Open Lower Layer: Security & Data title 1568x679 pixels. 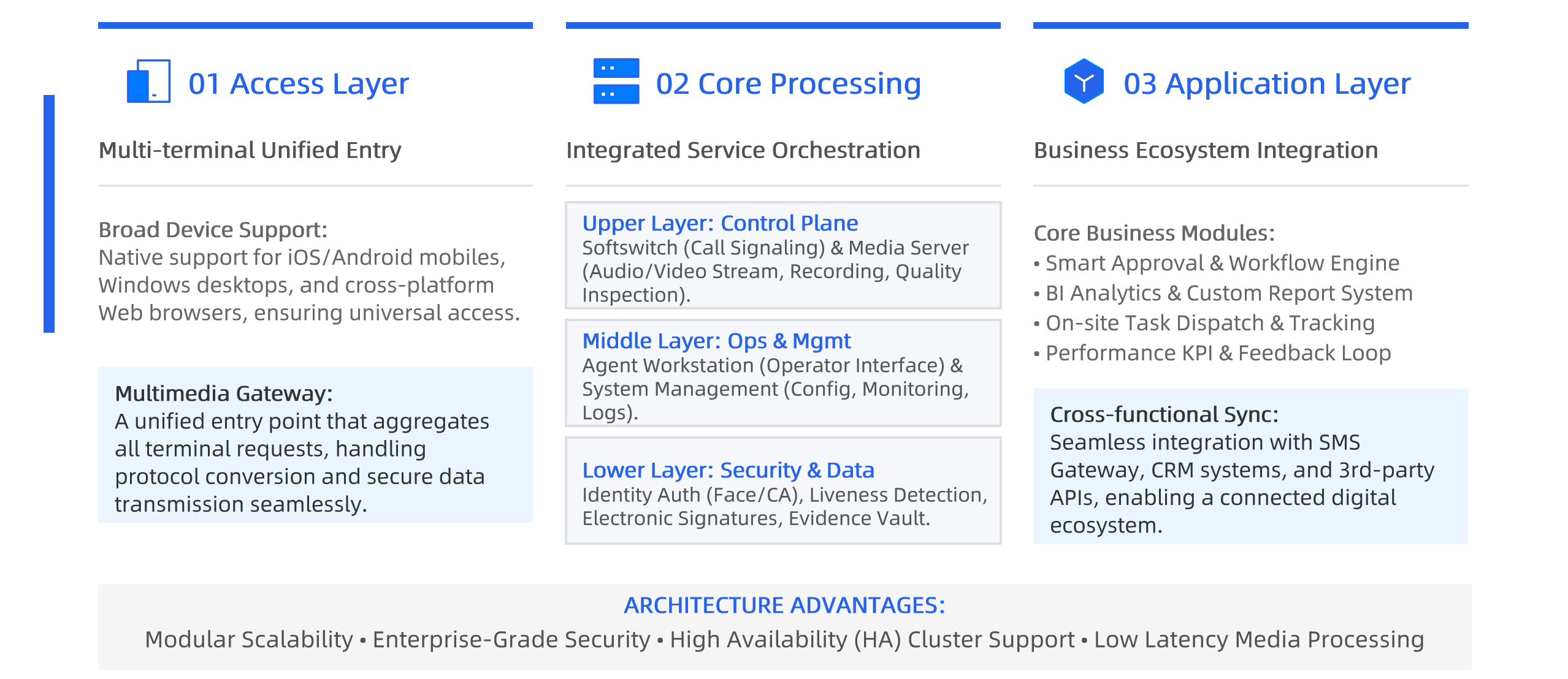tap(728, 470)
